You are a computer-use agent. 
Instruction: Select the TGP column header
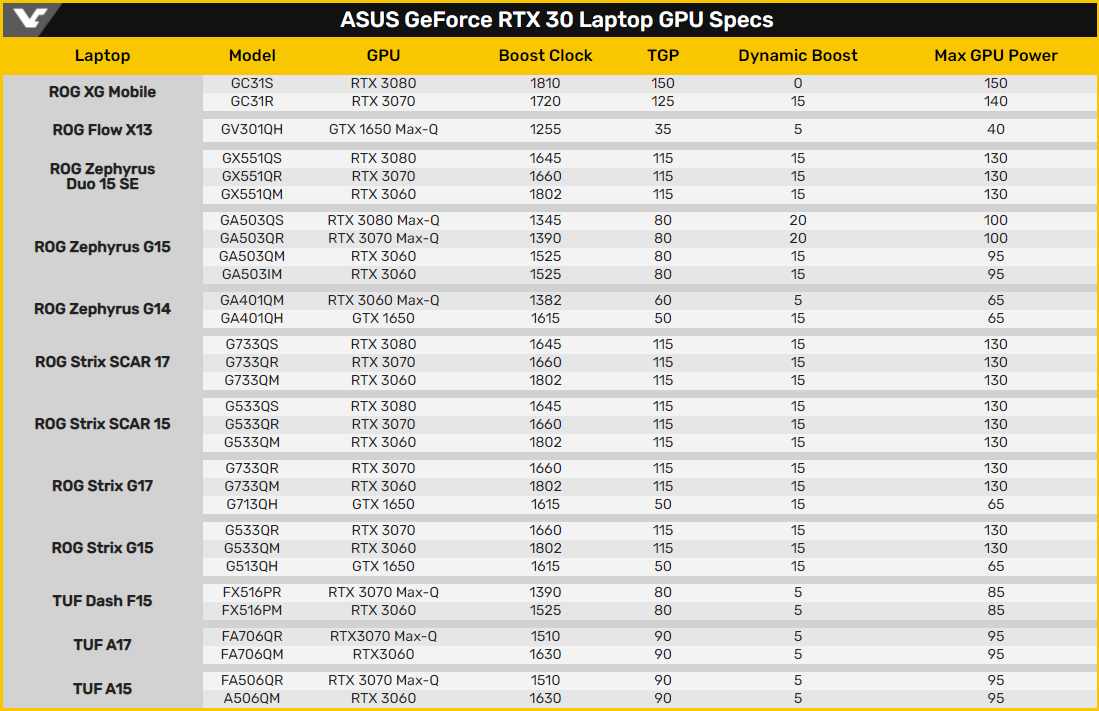click(x=662, y=55)
